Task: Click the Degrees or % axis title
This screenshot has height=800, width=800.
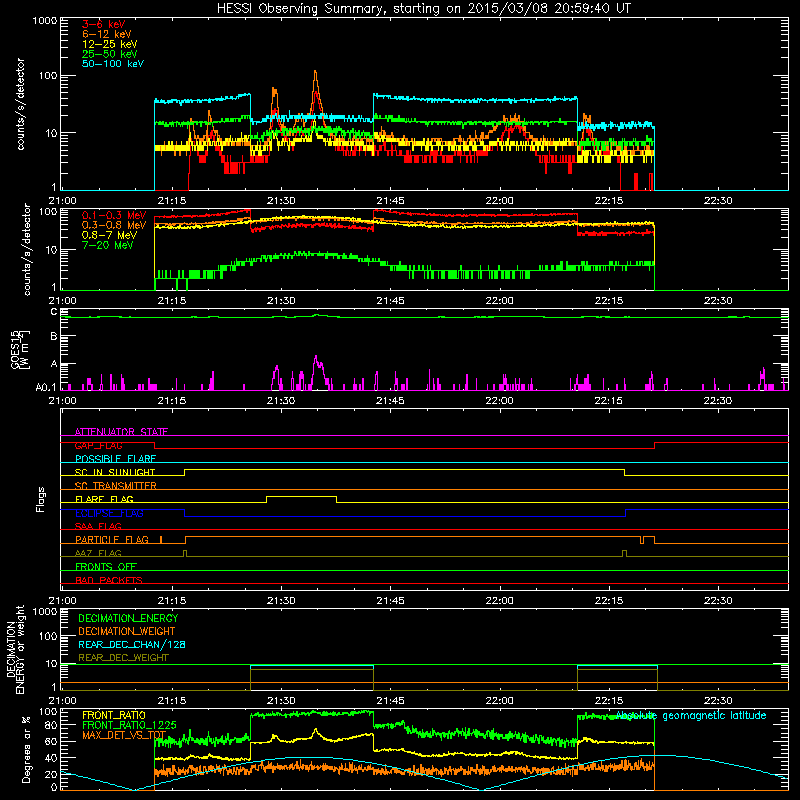Action: (x=26, y=749)
